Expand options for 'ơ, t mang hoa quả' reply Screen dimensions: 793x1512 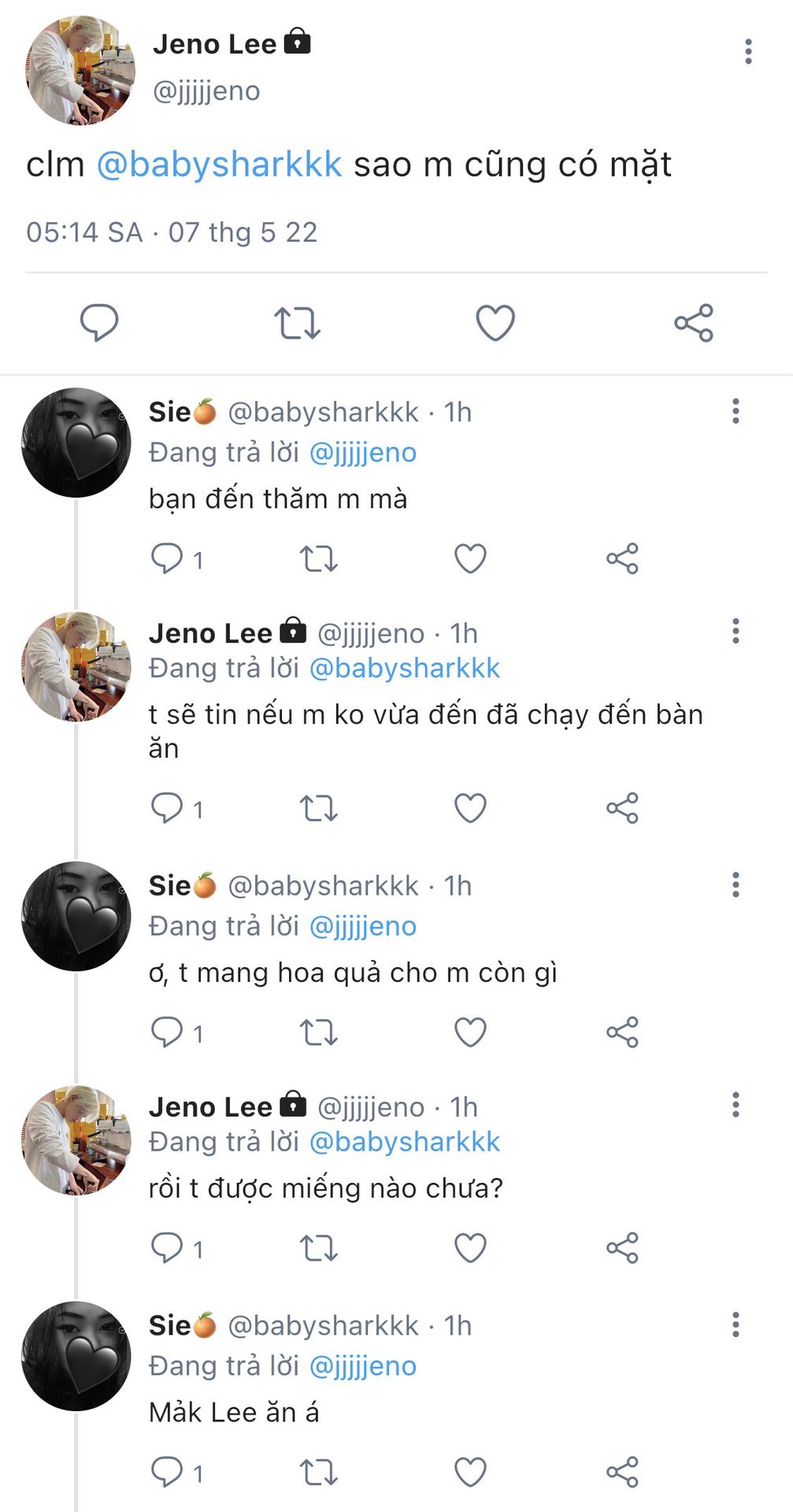736,884
